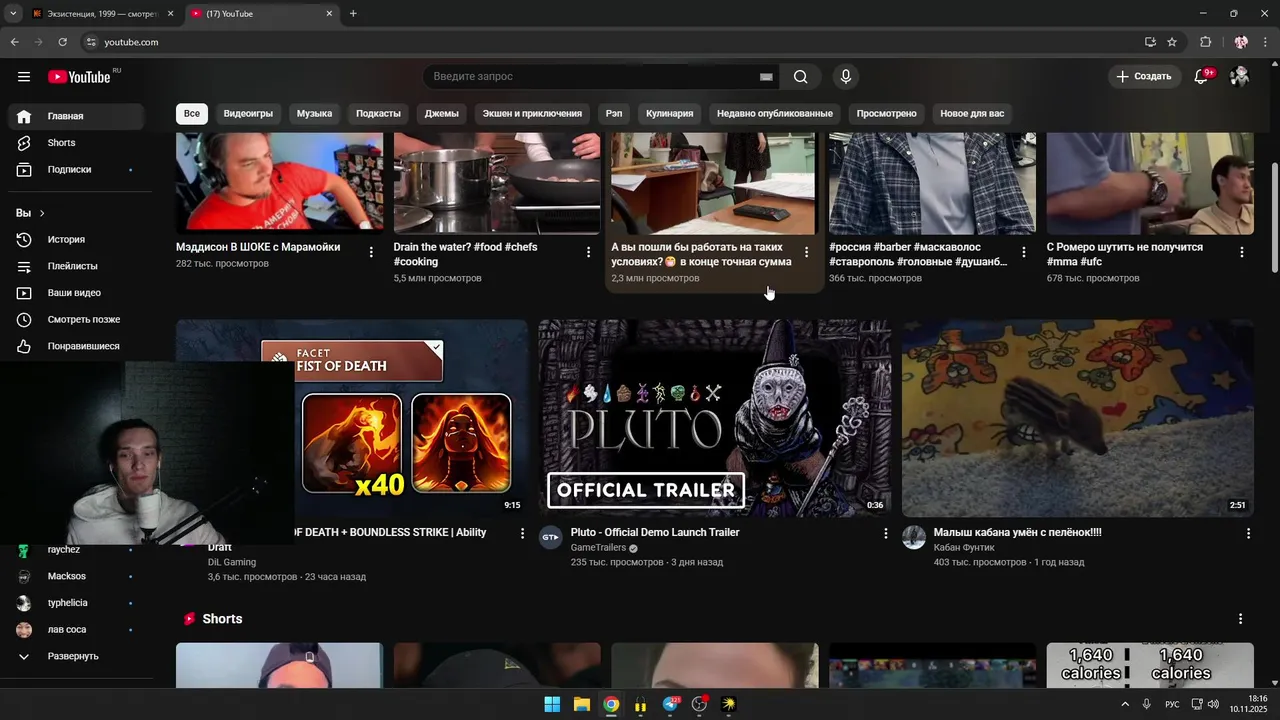This screenshot has width=1280, height=720.
Task: Select the Рэп filter chip
Action: [x=614, y=114]
